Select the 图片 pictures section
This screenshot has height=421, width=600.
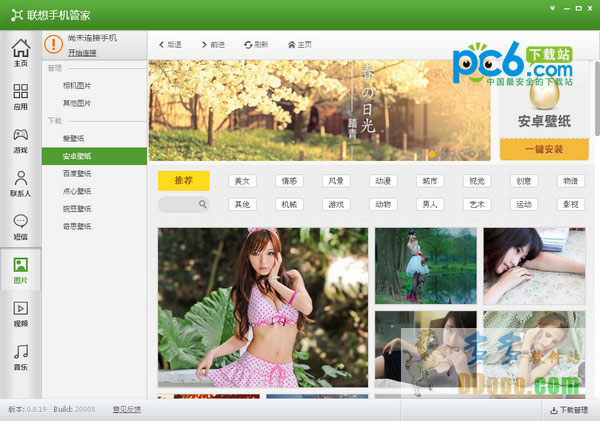click(x=21, y=270)
